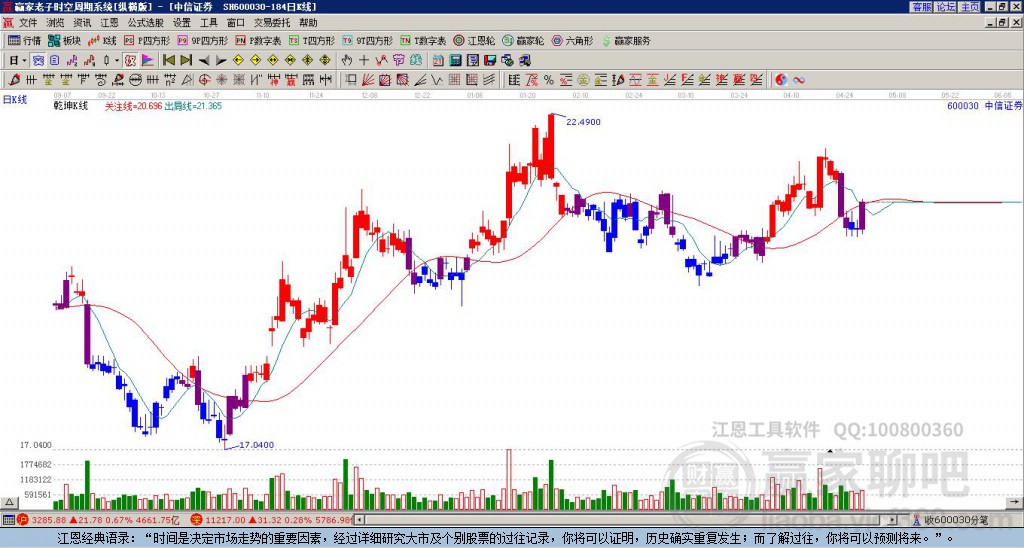The image size is (1024, 548).
Task: Select the hand pan tool
Action: (346, 61)
